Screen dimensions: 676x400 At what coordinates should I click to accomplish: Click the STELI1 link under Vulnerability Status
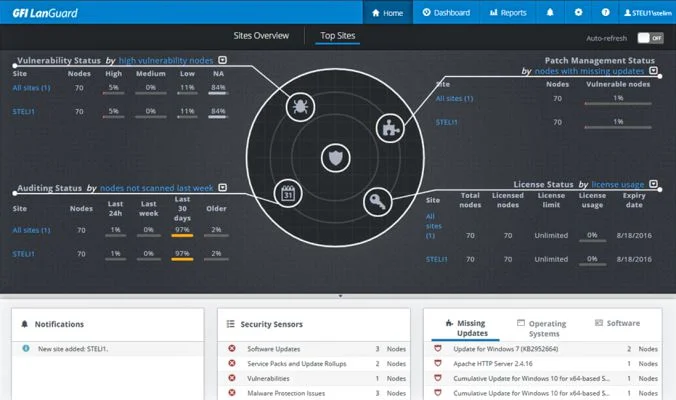tap(26, 111)
